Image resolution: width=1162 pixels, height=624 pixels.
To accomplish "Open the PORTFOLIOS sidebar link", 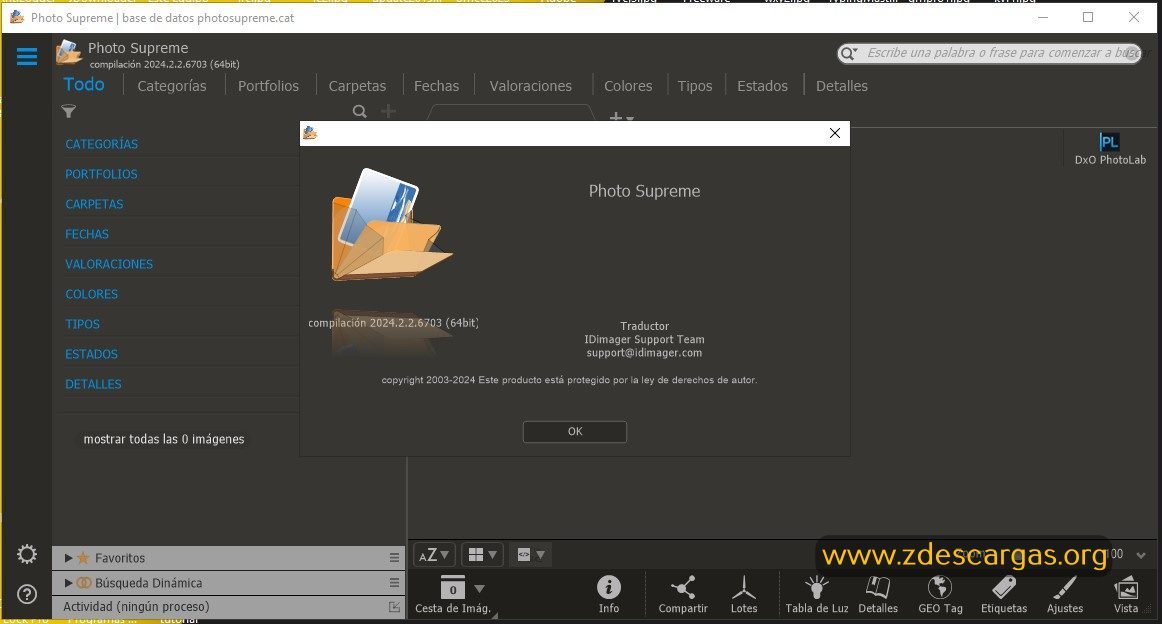I will [x=101, y=174].
